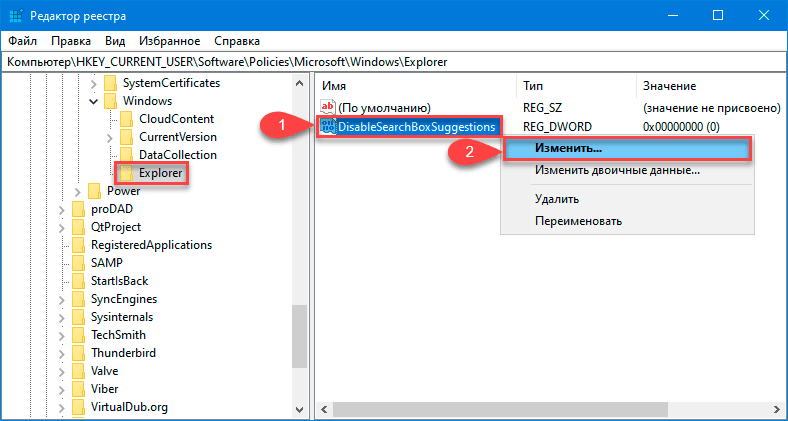Expand the SystemCertificates key
The width and height of the screenshot is (788, 421).
pyautogui.click(x=93, y=83)
